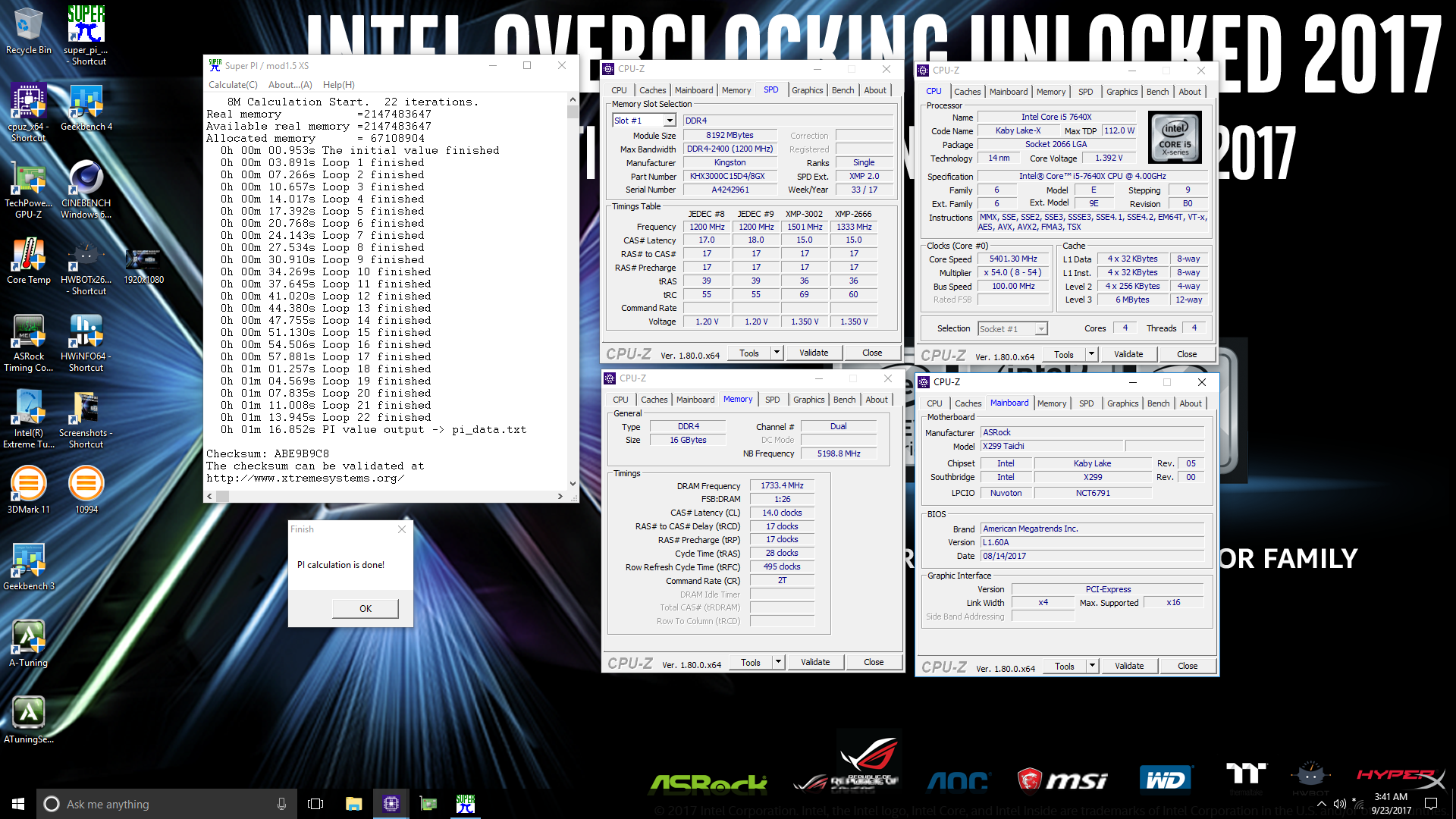Open the 3DMark 11 desktop icon
1456x819 pixels.
28,490
